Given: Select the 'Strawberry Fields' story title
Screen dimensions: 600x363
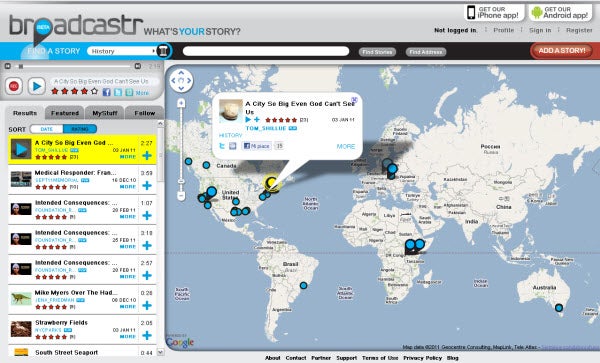Looking at the screenshot, I should tap(61, 322).
